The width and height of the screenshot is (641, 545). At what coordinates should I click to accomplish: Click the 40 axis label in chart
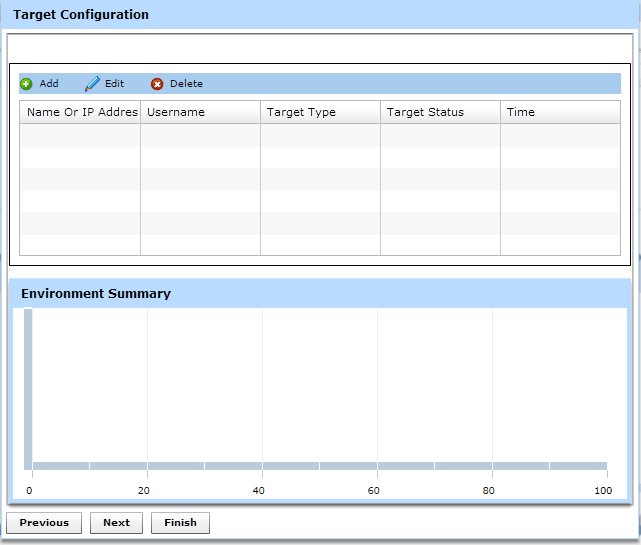tap(258, 491)
